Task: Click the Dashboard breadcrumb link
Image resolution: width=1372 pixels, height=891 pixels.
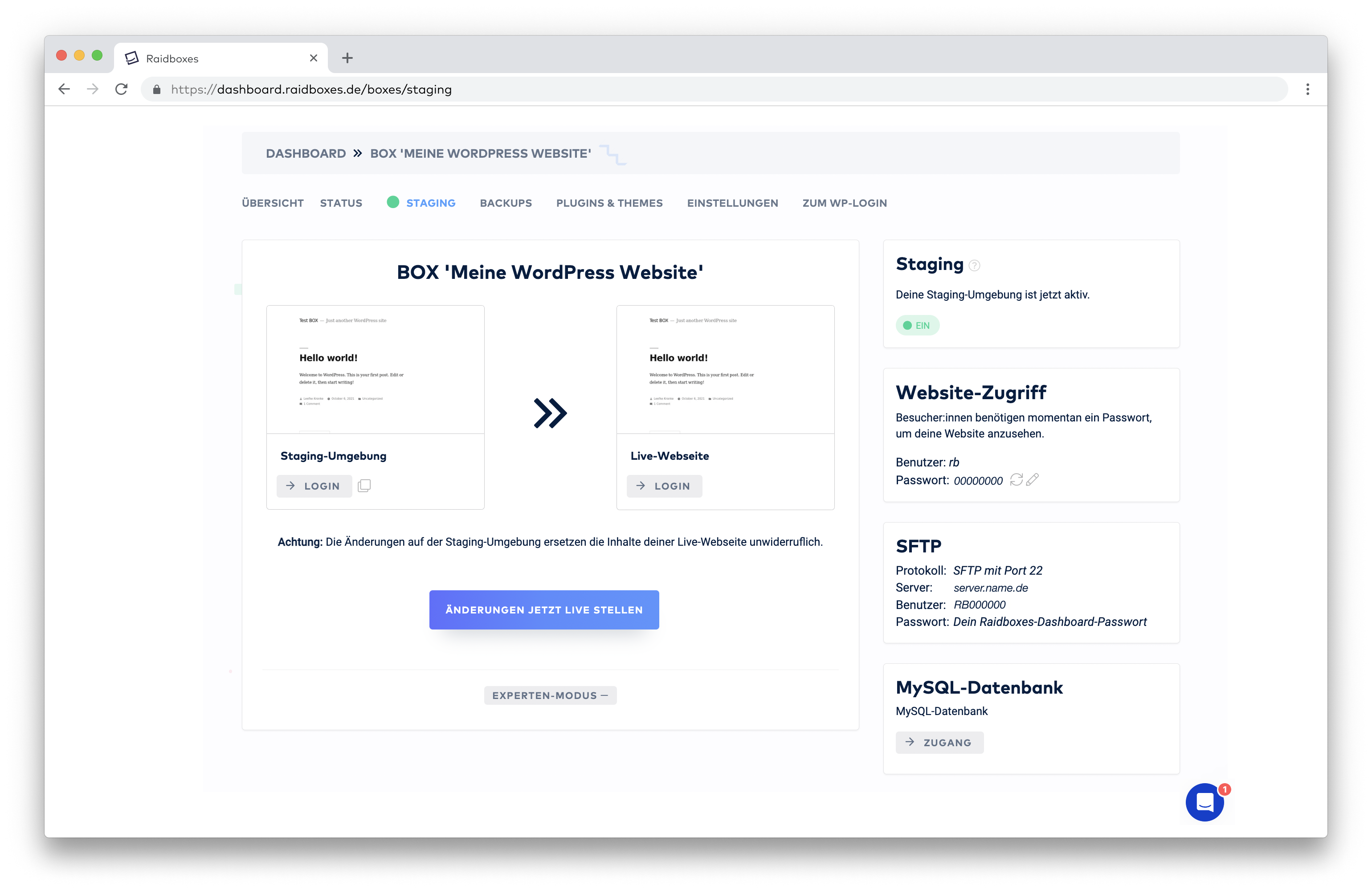Action: (306, 153)
